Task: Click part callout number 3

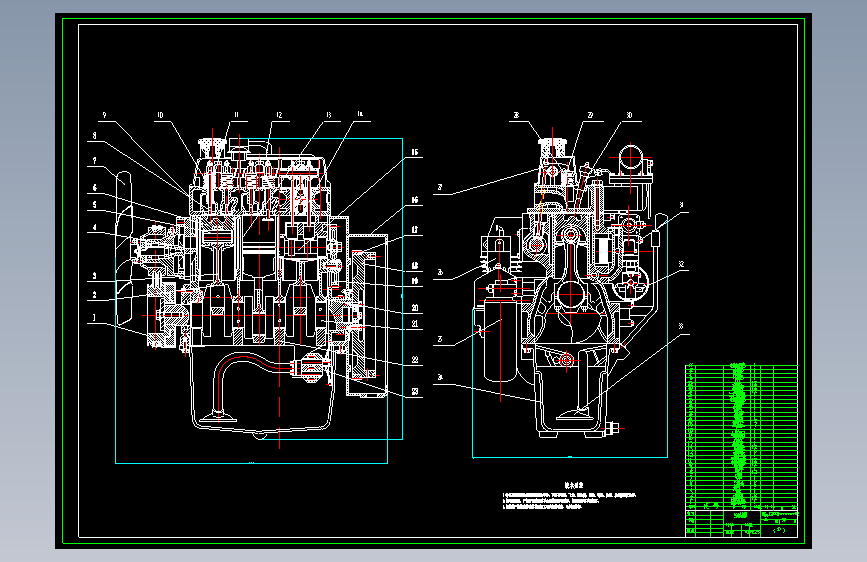Action: [x=95, y=276]
